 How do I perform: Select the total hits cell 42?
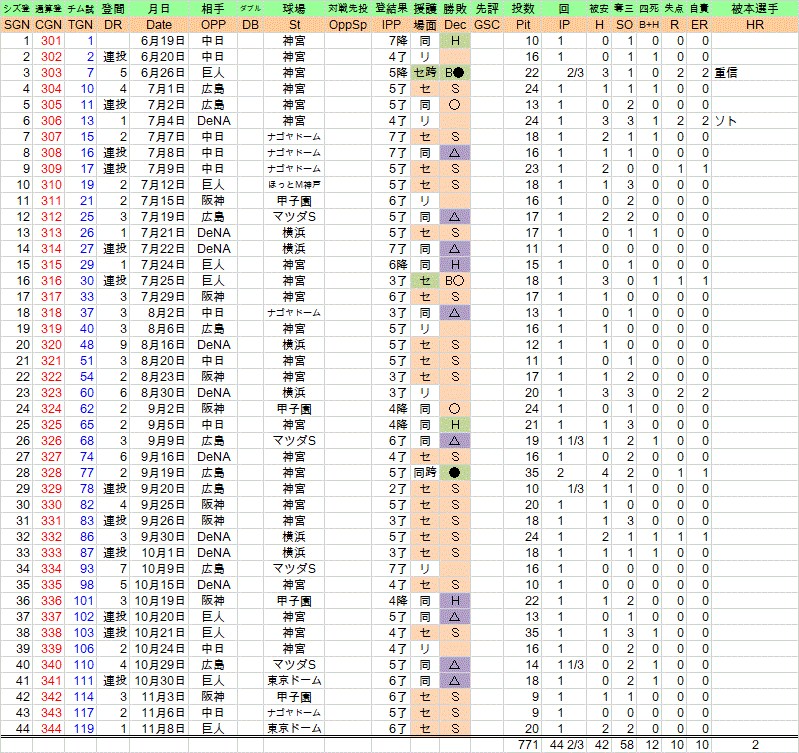click(601, 745)
